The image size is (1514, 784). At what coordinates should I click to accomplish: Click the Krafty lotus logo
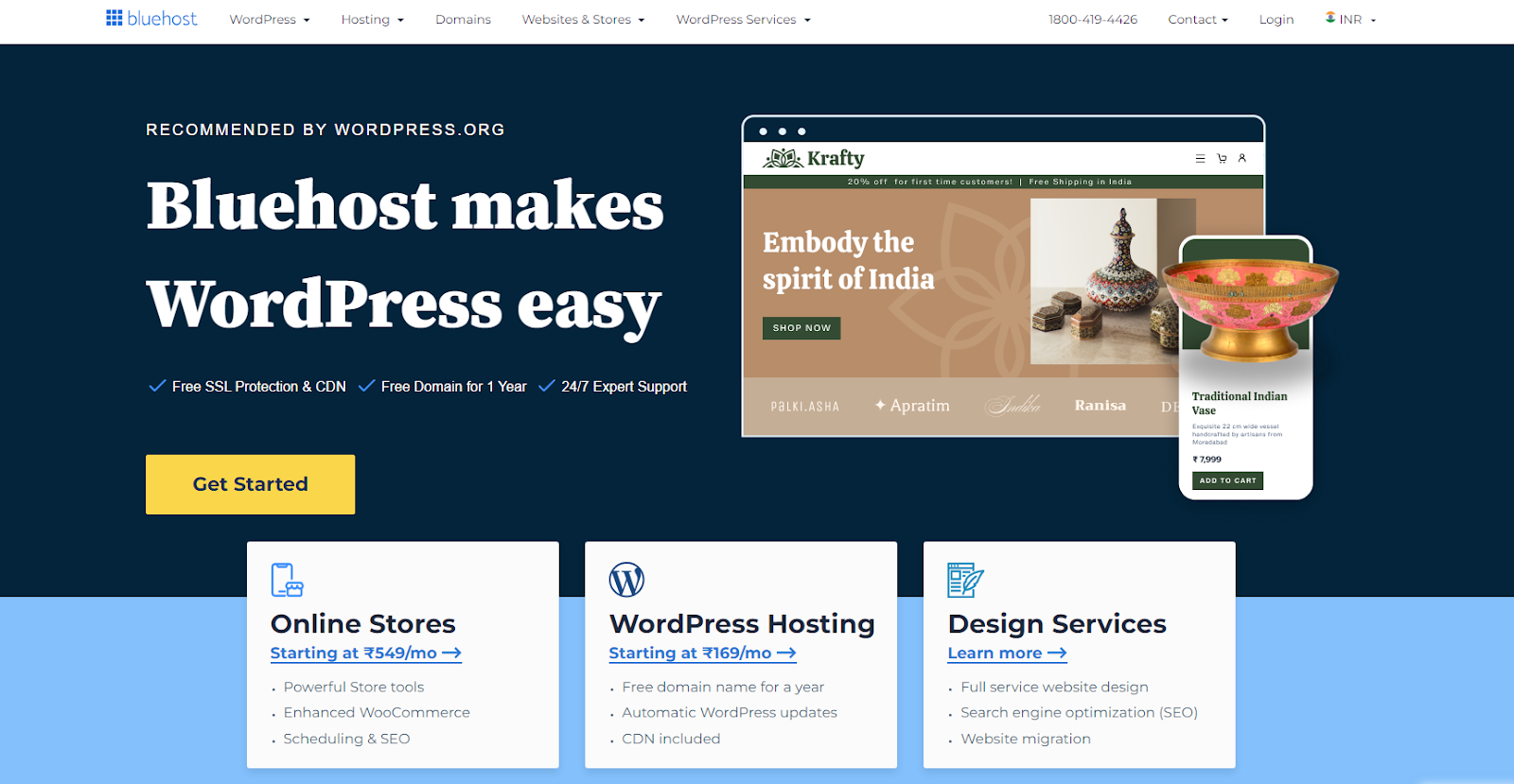pos(783,158)
